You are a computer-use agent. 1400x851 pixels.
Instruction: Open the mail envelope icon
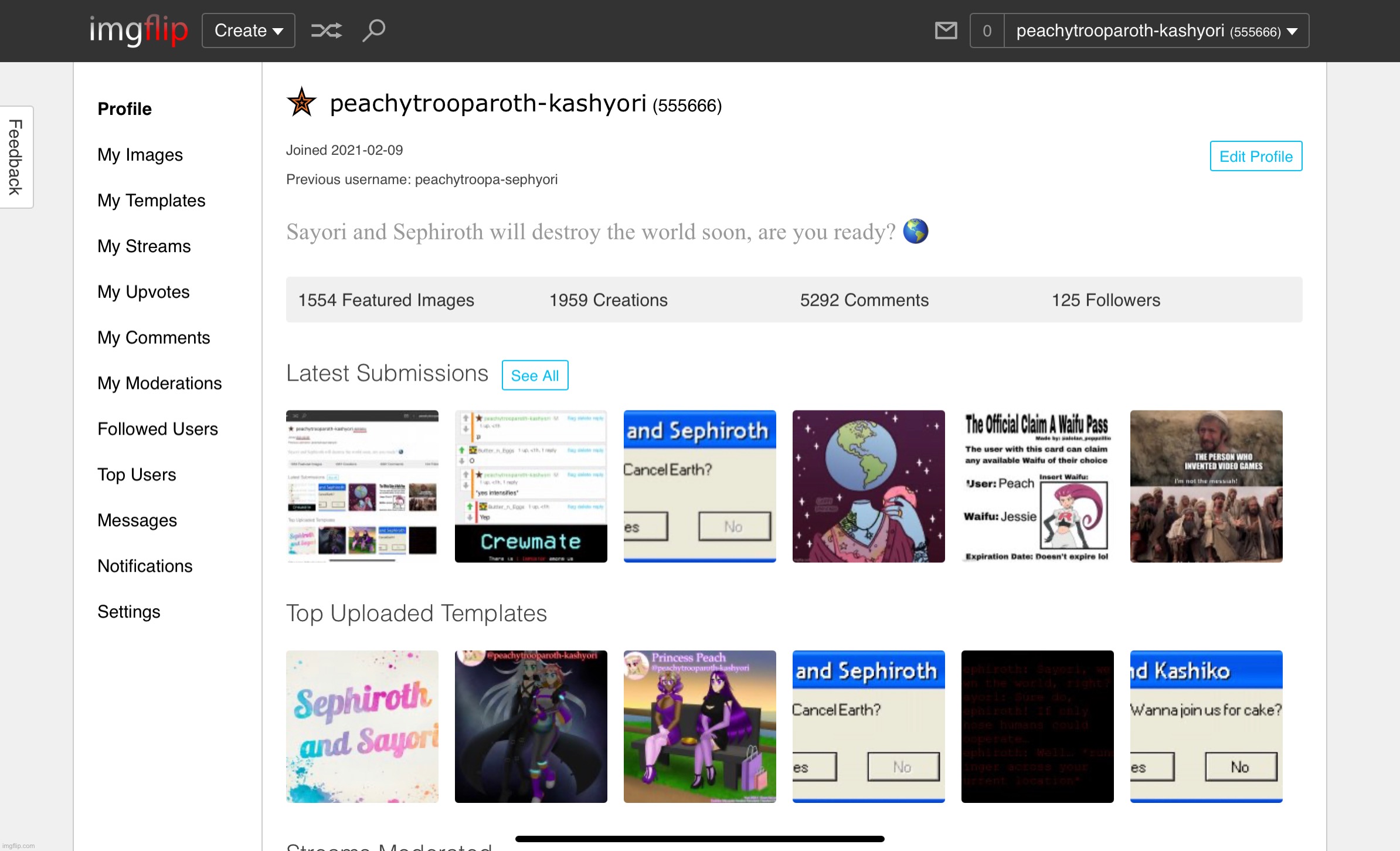pyautogui.click(x=946, y=30)
